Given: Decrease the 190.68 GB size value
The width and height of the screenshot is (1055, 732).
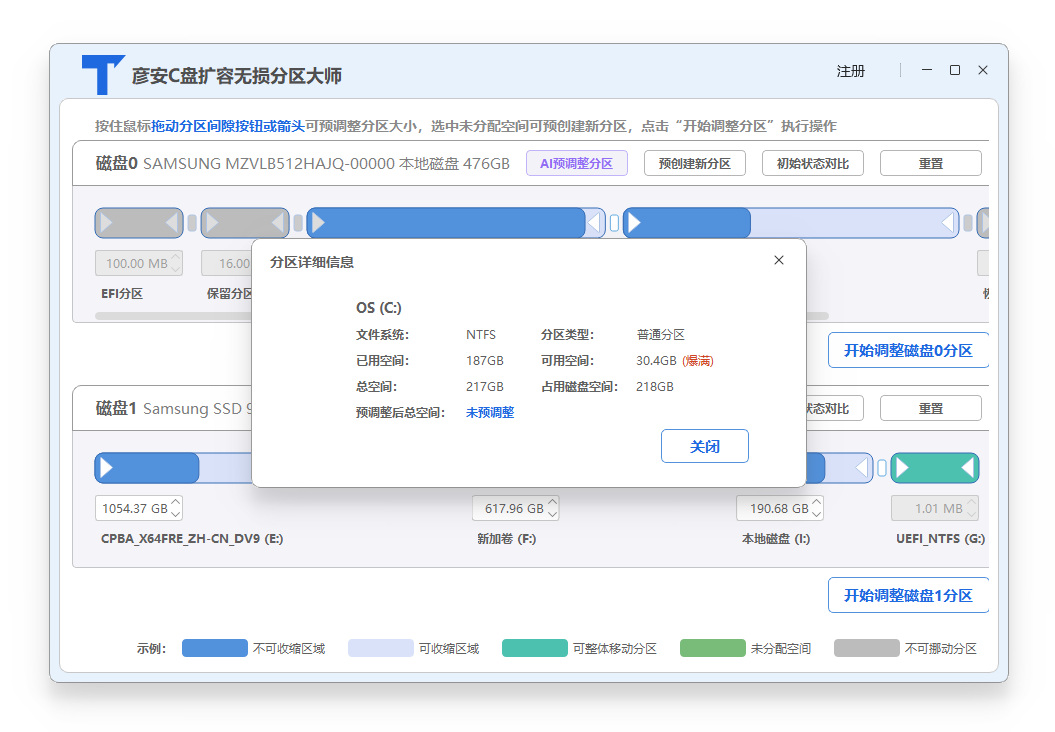Looking at the screenshot, I should (817, 513).
